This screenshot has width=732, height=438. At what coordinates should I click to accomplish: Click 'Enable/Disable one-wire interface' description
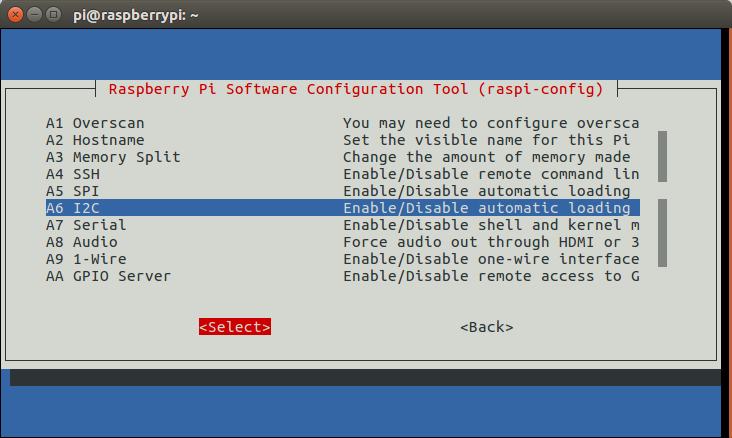491,259
